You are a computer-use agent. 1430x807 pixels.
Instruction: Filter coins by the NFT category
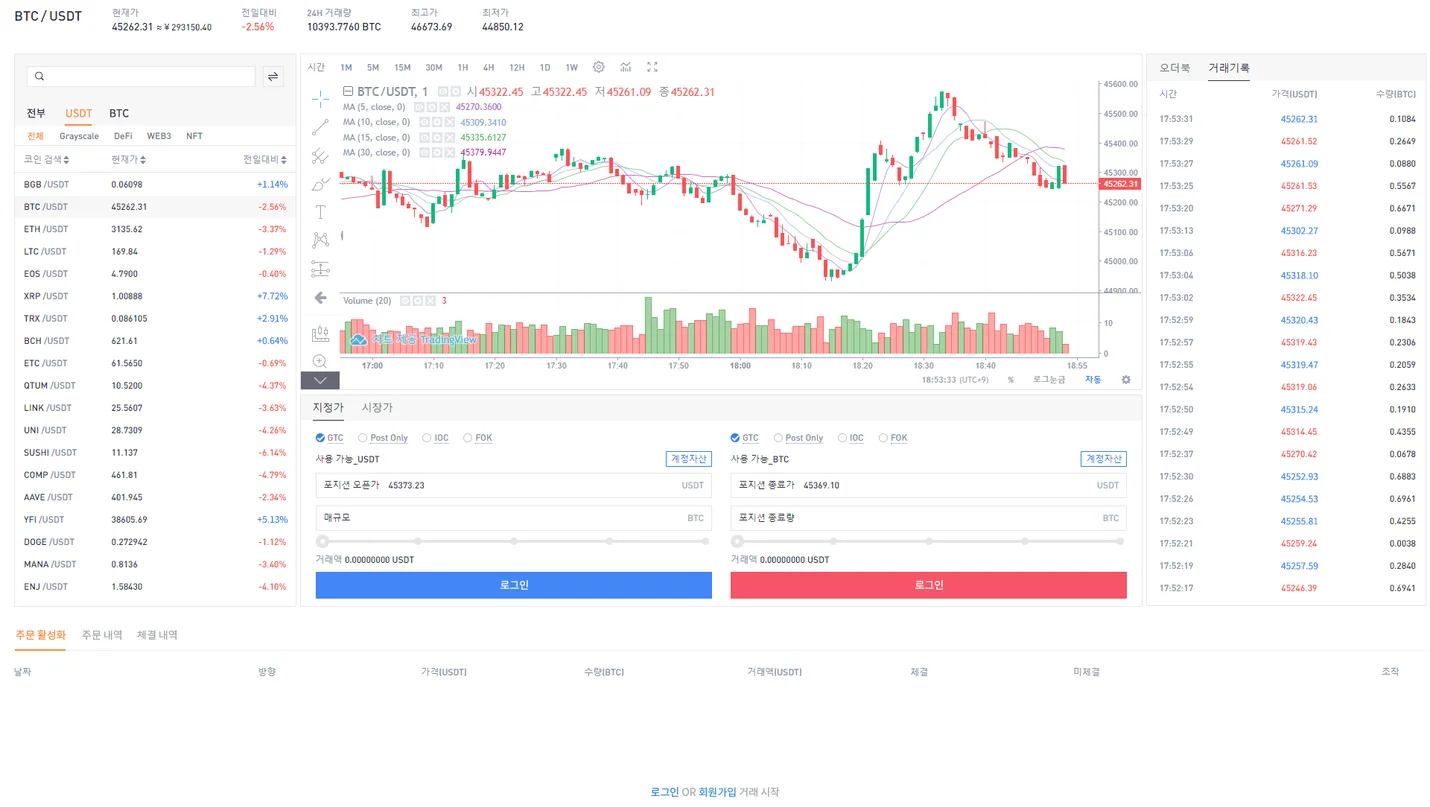pos(194,136)
